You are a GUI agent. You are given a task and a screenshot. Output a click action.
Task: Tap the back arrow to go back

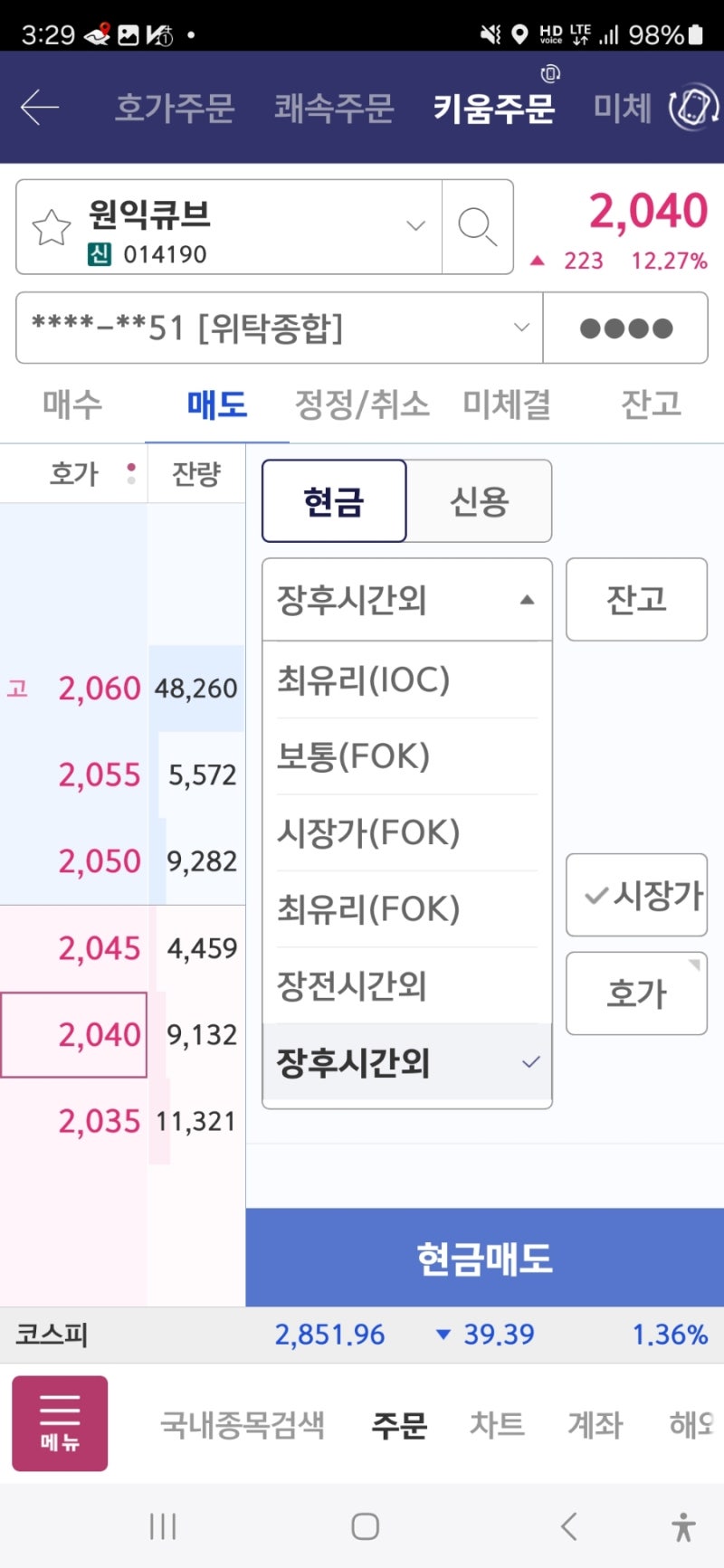(x=38, y=107)
